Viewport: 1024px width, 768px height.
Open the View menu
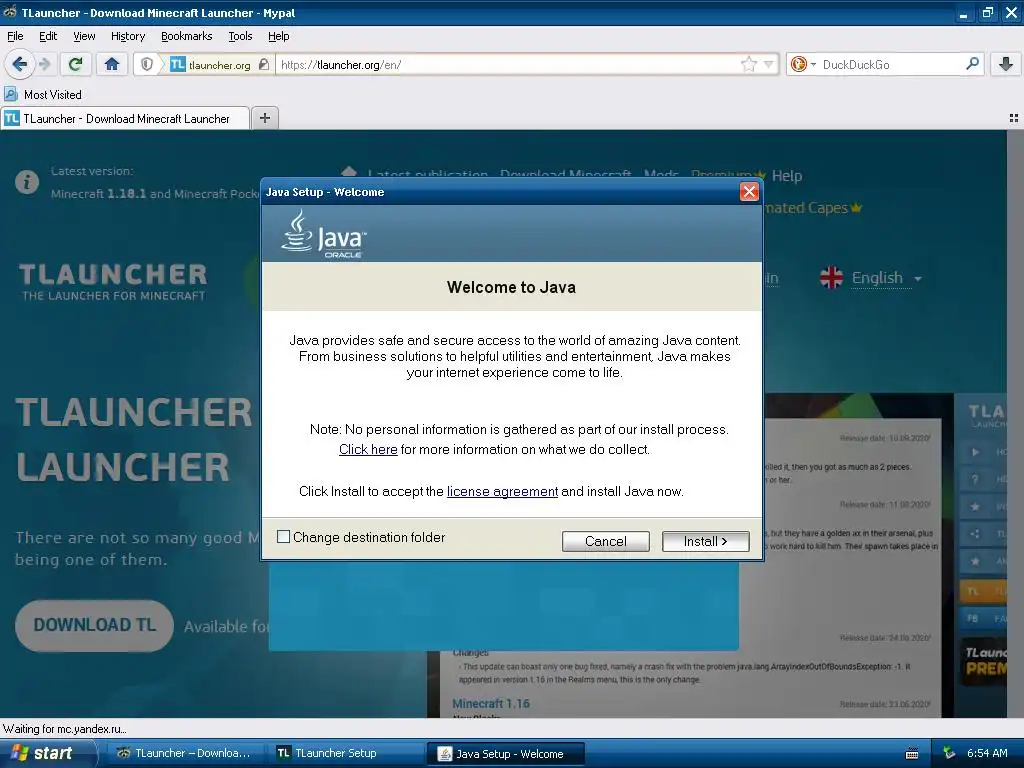click(x=84, y=36)
